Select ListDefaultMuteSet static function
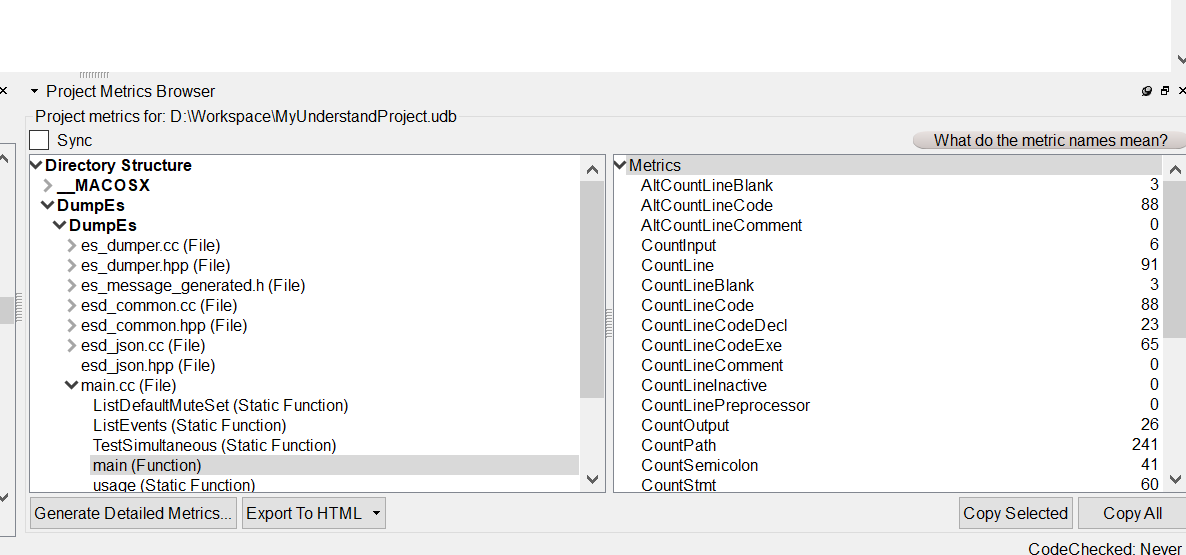Viewport: 1186px width, 555px height. 220,405
